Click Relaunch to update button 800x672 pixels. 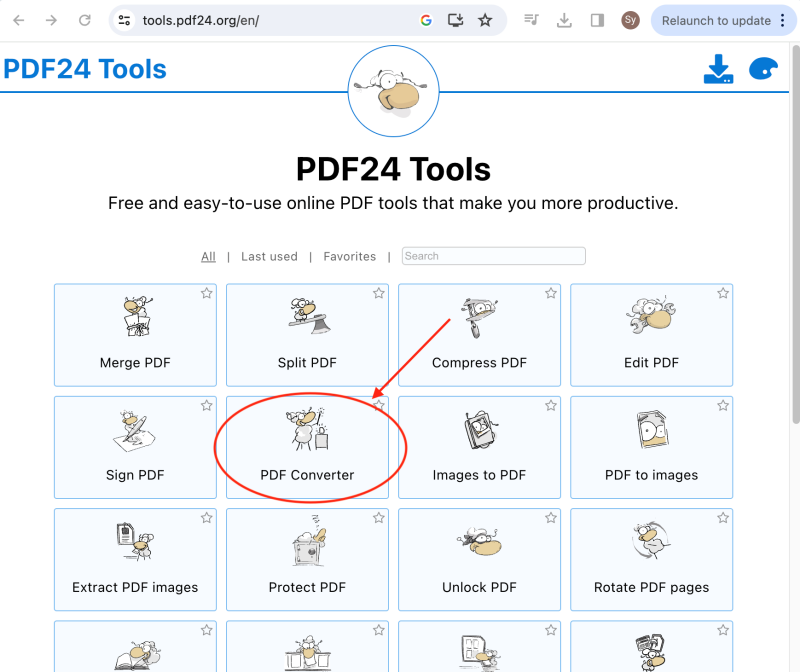[716, 20]
